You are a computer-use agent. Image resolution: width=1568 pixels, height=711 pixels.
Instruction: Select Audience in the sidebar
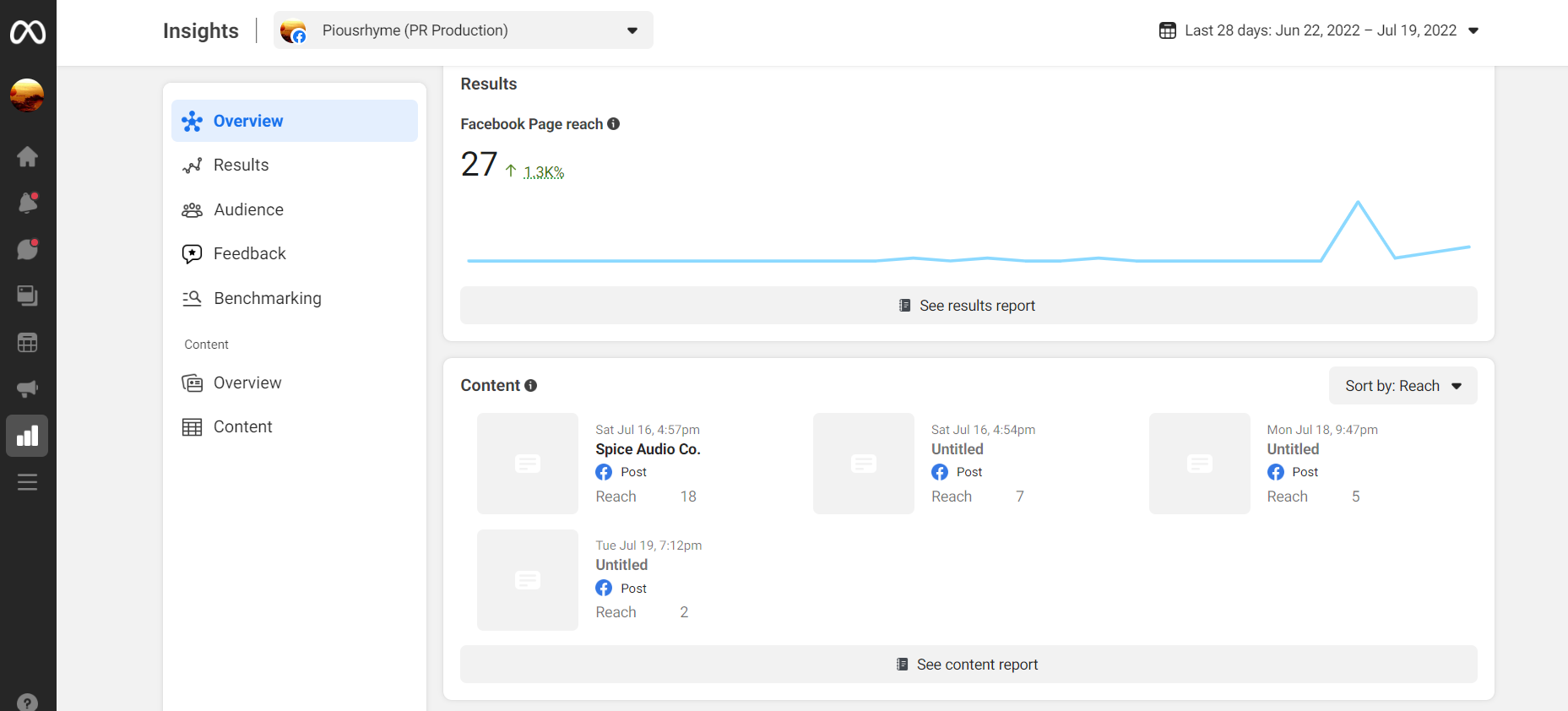point(248,209)
